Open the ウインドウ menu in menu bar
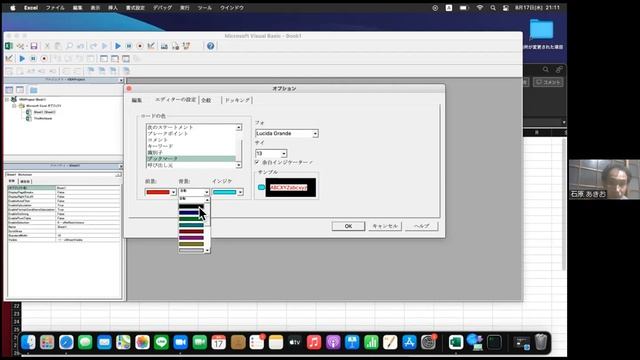Screen dimensions: 640x360 [231, 8]
